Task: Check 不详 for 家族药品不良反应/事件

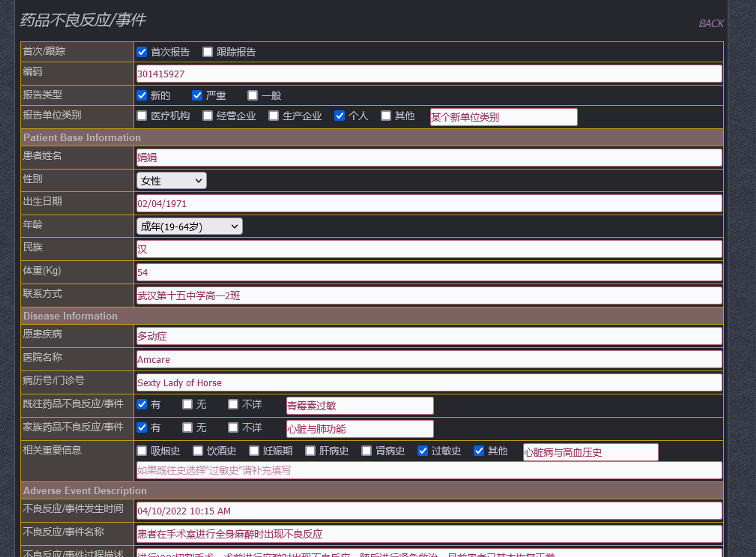Action: coord(233,428)
